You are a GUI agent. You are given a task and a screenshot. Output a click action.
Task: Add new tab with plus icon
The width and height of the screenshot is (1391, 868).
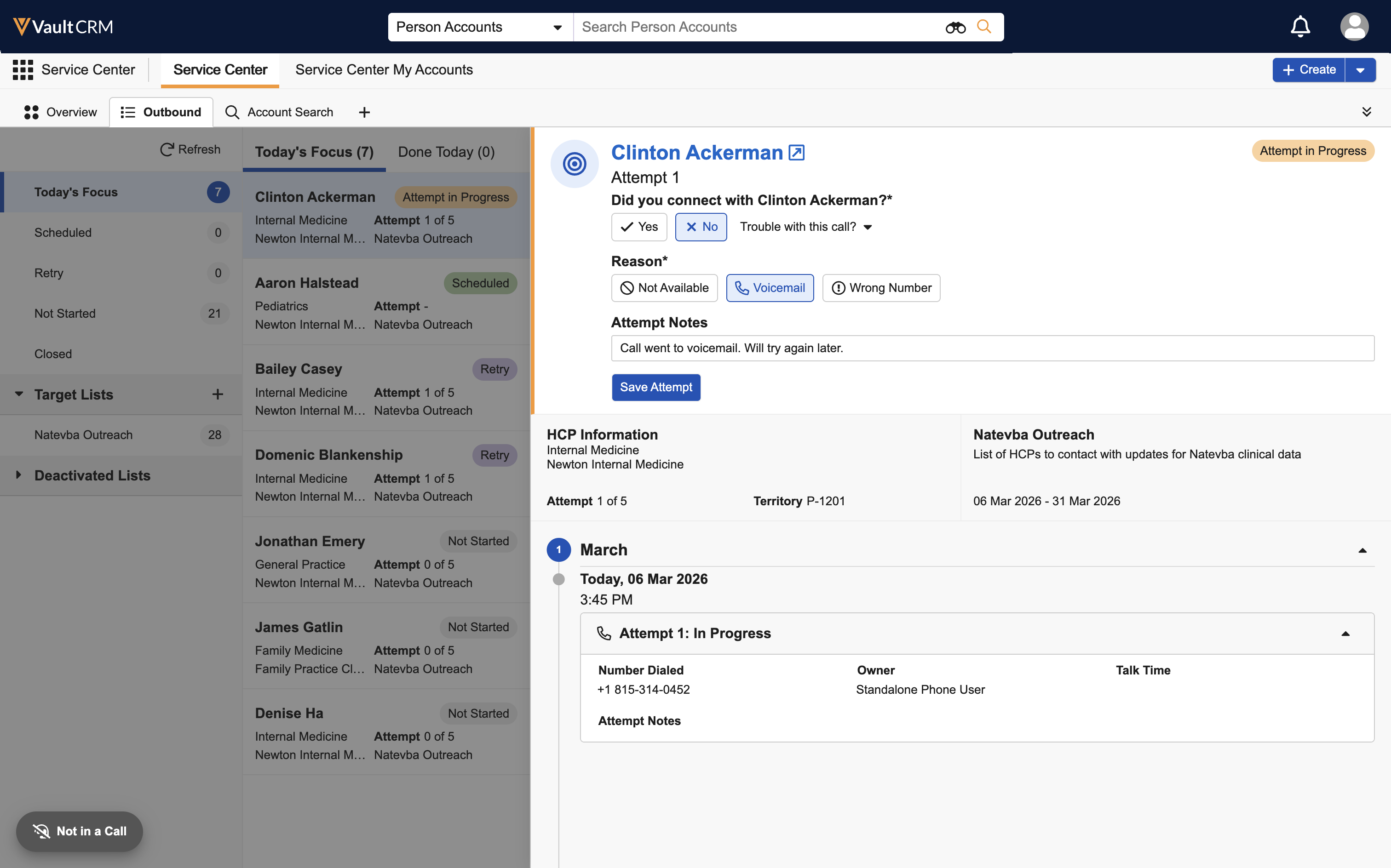tap(364, 112)
